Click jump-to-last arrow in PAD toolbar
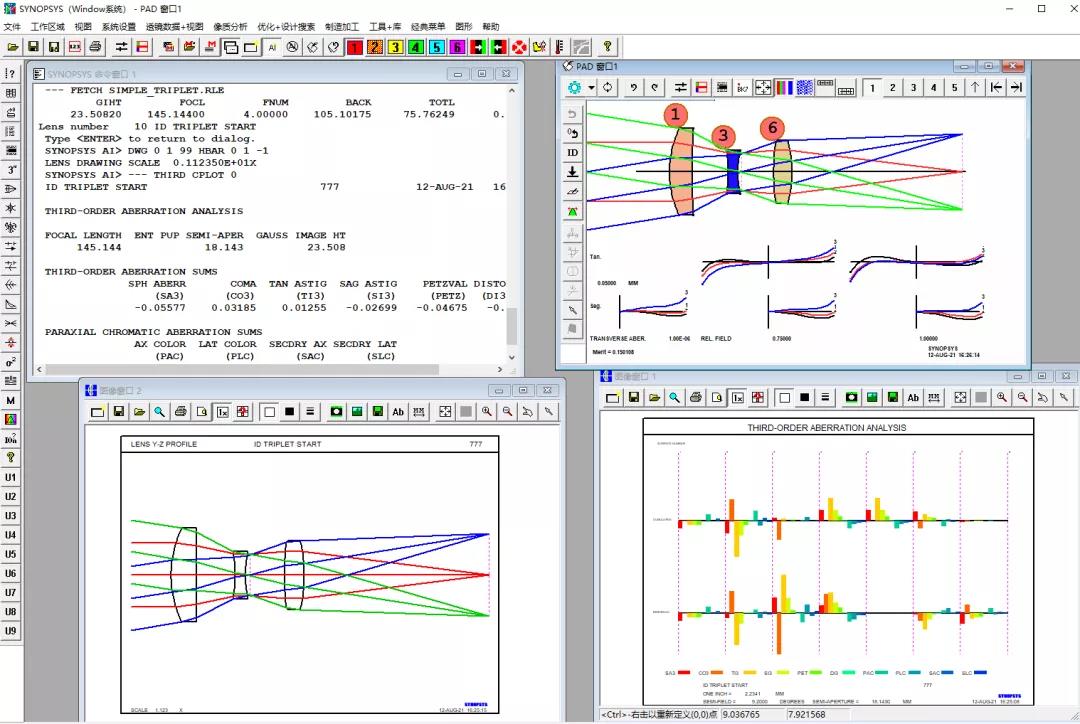Screen dimensions: 1080x724 [x=1017, y=87]
